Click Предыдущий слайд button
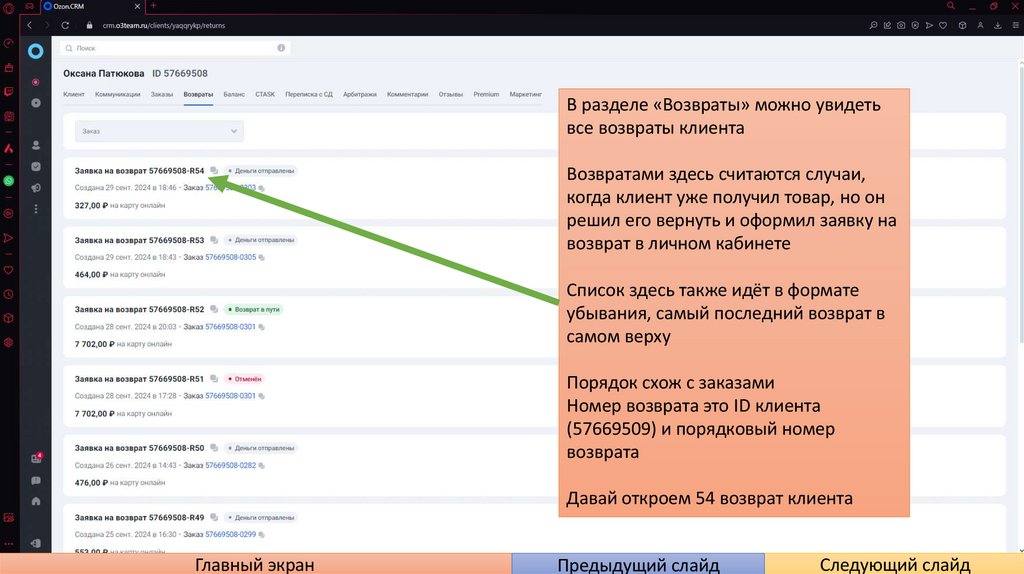1024x574 pixels. coord(638,564)
